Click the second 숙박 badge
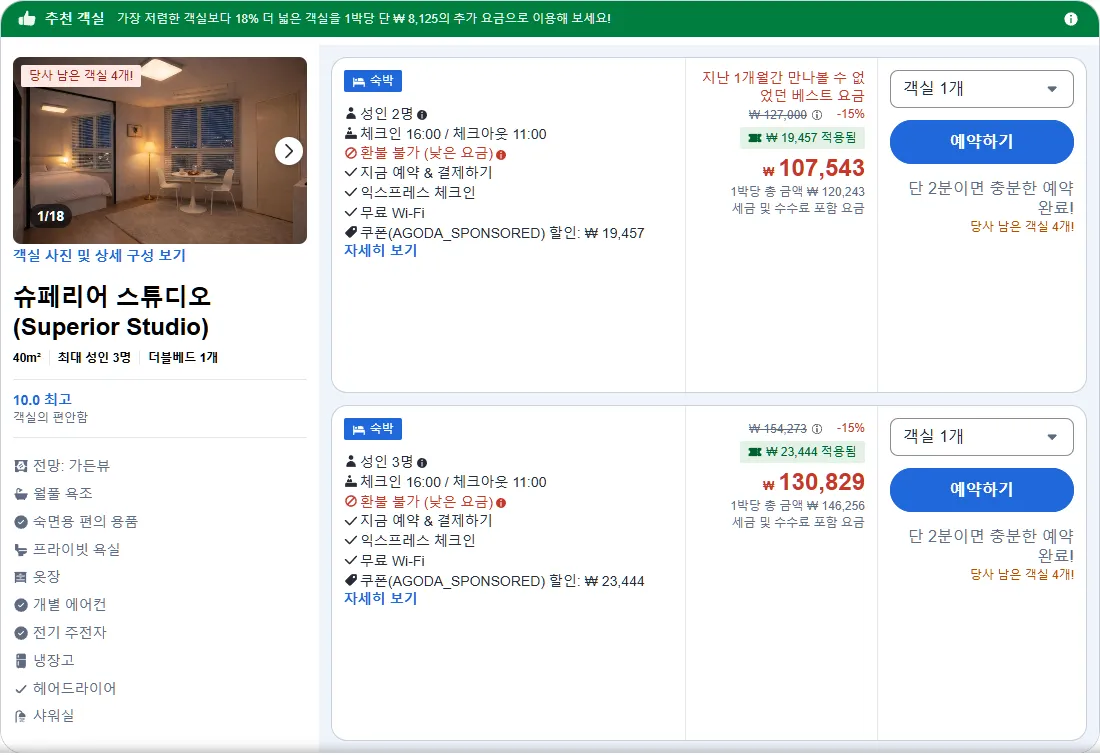The image size is (1100, 755). click(x=373, y=429)
